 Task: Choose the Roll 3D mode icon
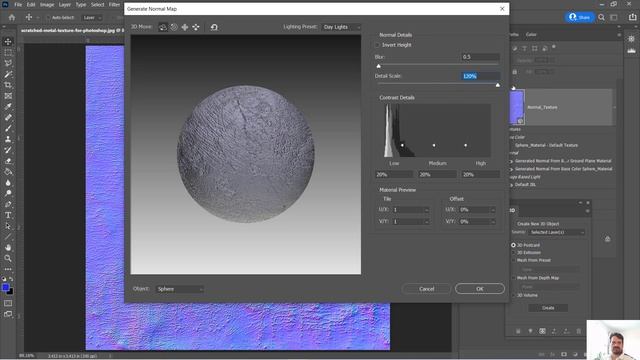174,27
